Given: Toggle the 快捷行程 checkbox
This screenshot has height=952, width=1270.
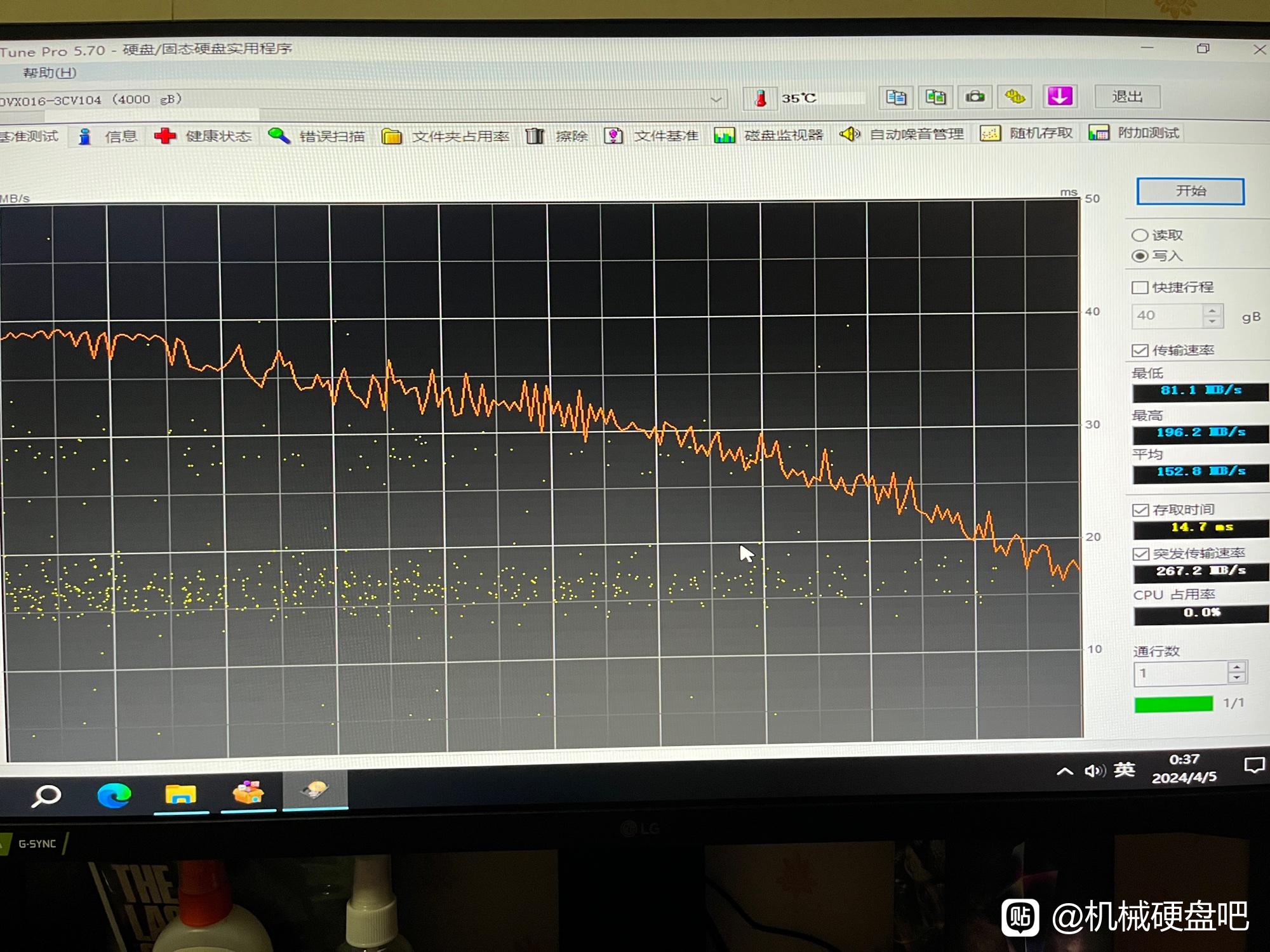Looking at the screenshot, I should pos(1140,287).
